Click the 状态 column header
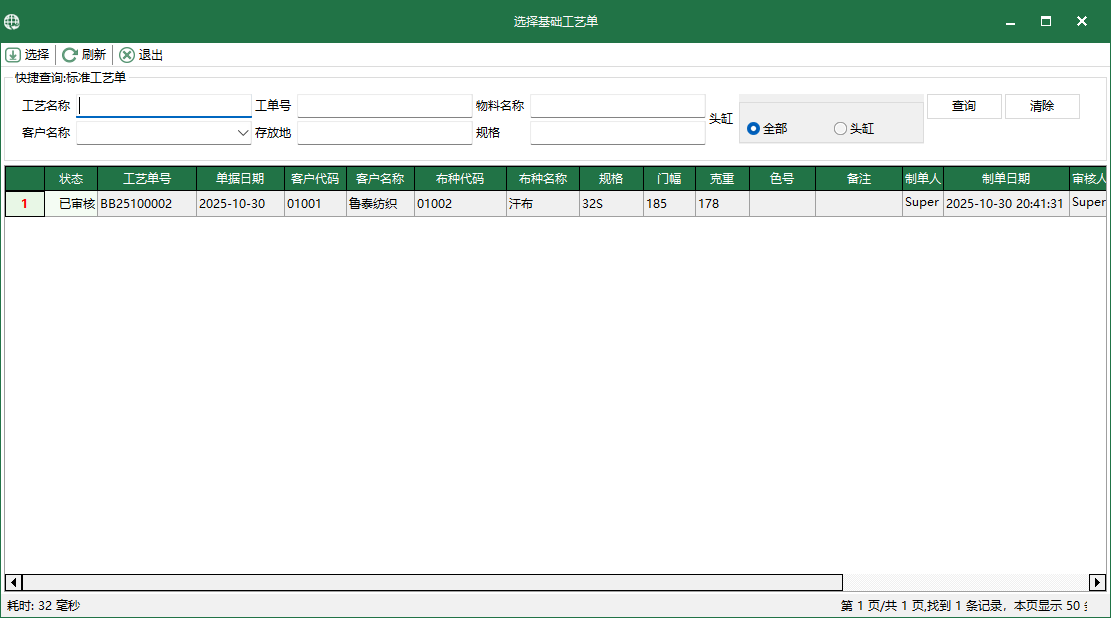 point(71,179)
